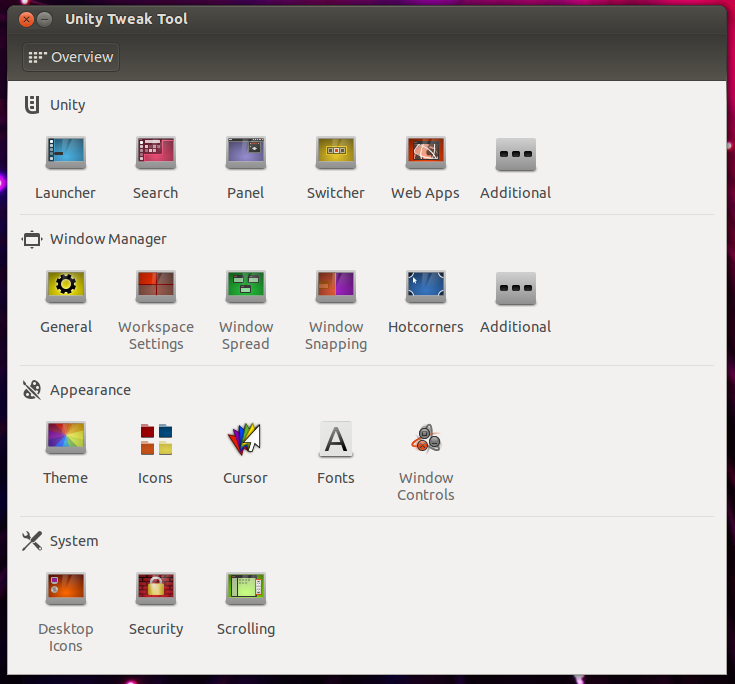
Task: Open the Launcher settings icon
Action: [66, 152]
